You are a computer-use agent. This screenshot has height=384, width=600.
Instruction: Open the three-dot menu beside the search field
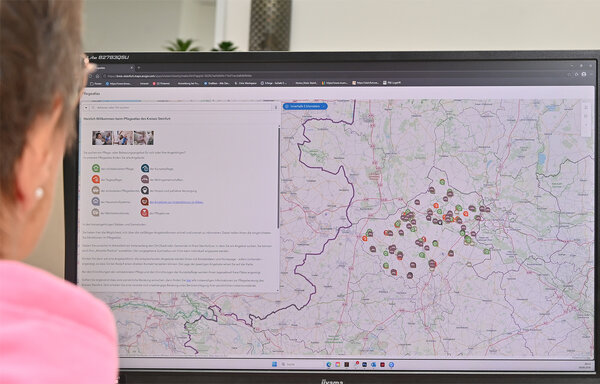(x=276, y=107)
